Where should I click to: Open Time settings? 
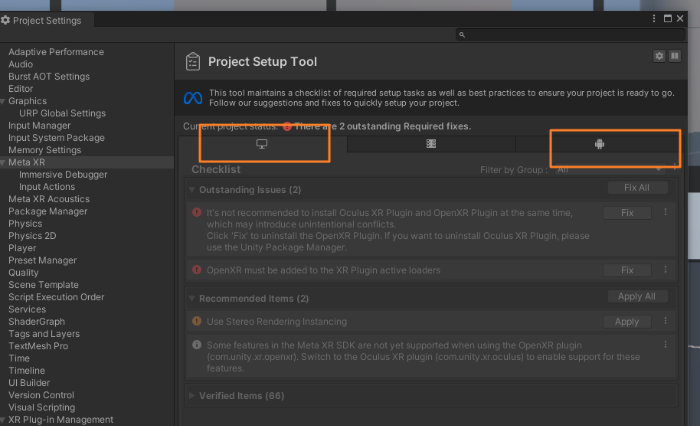coord(19,358)
